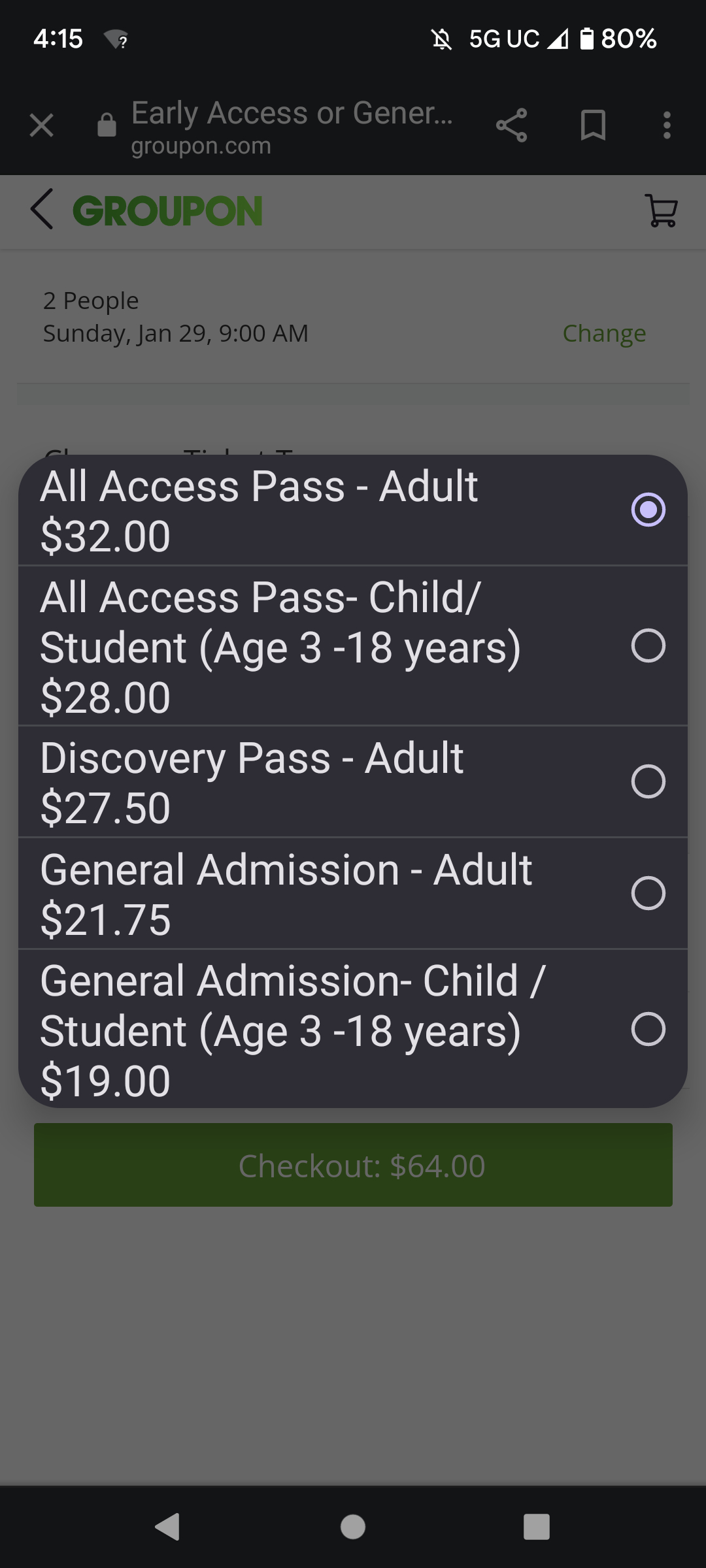Select General Admission Child/Student radio
706x1568 pixels.
click(x=648, y=1029)
